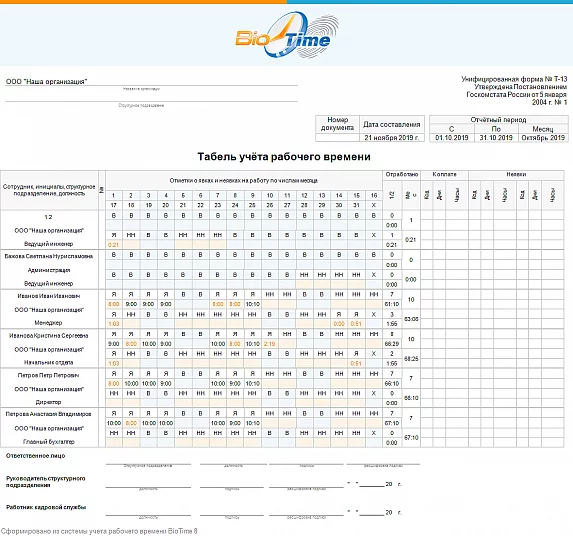Click Иванов's month total '63:06'
Screen dimensions: 573x536
411,319
